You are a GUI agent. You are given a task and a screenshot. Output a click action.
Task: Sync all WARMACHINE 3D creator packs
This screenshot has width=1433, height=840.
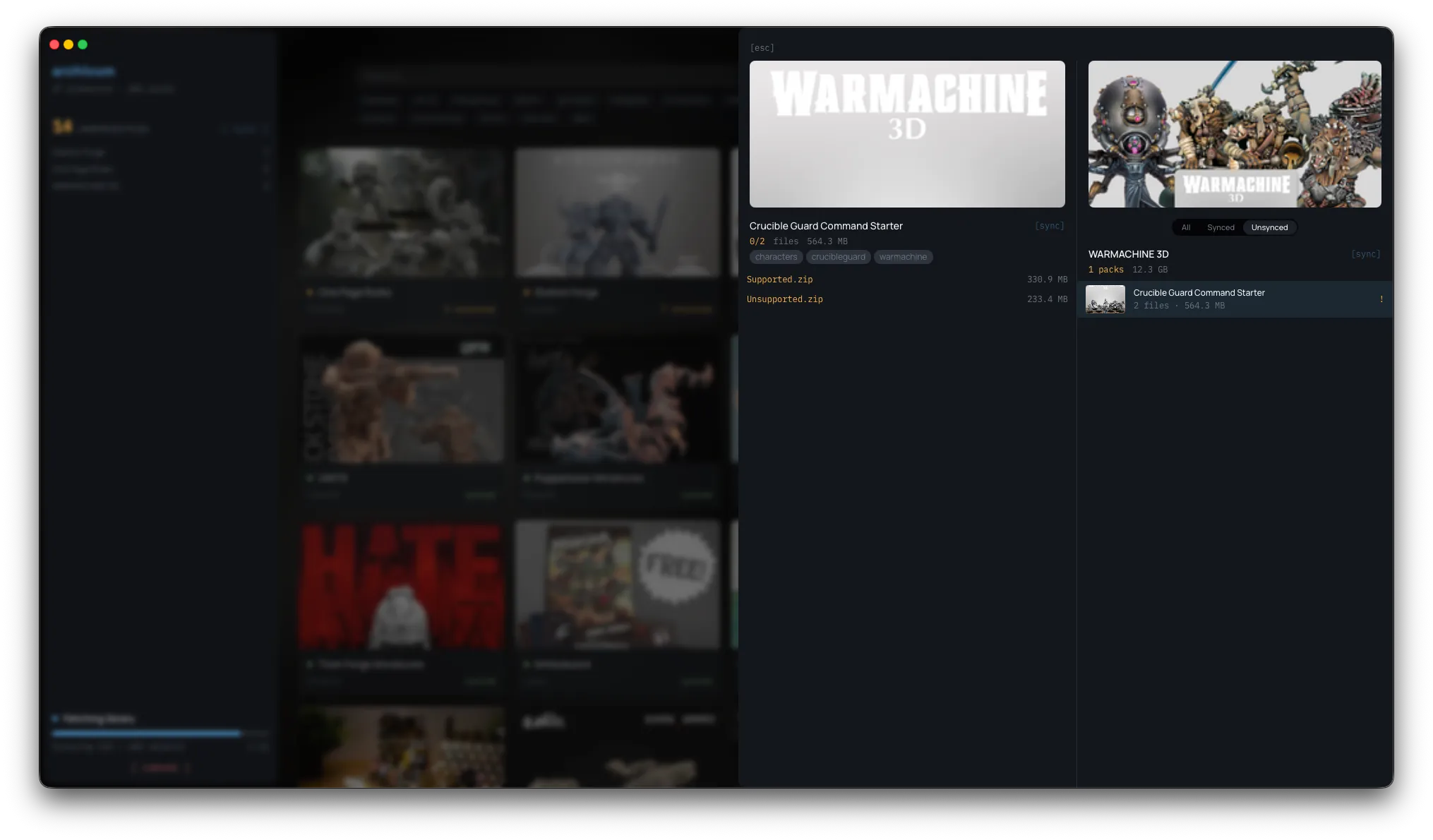[x=1365, y=254]
